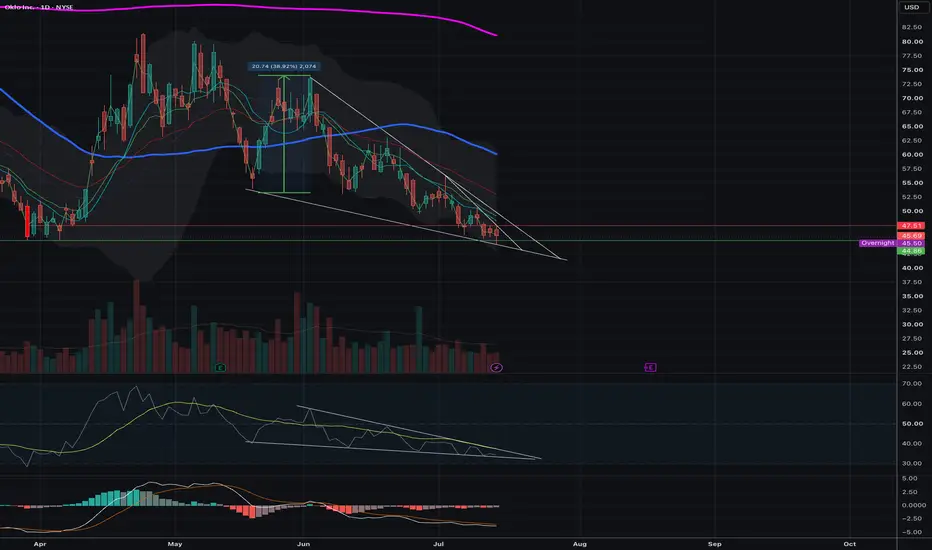Click the Jun label on time axis
Viewport: 932px width, 550px height.
click(x=303, y=543)
